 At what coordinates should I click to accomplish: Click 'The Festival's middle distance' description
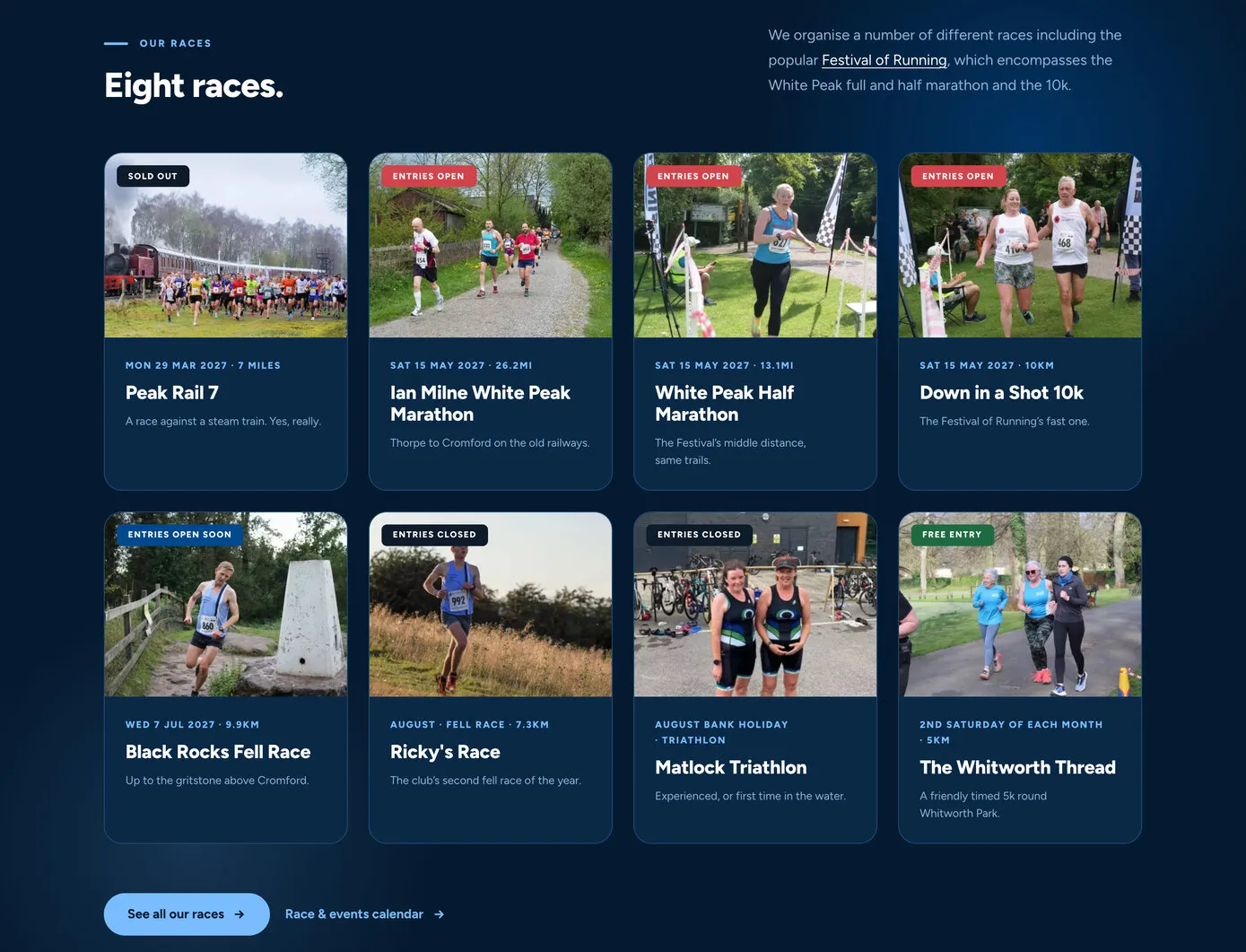(x=730, y=451)
